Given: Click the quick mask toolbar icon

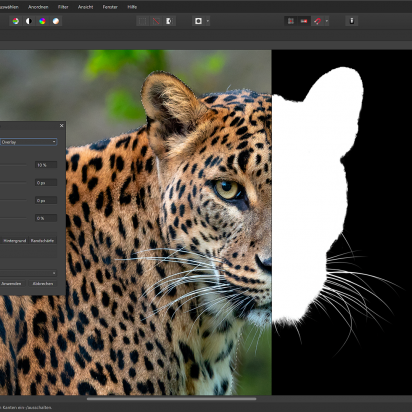Looking at the screenshot, I should [198, 21].
